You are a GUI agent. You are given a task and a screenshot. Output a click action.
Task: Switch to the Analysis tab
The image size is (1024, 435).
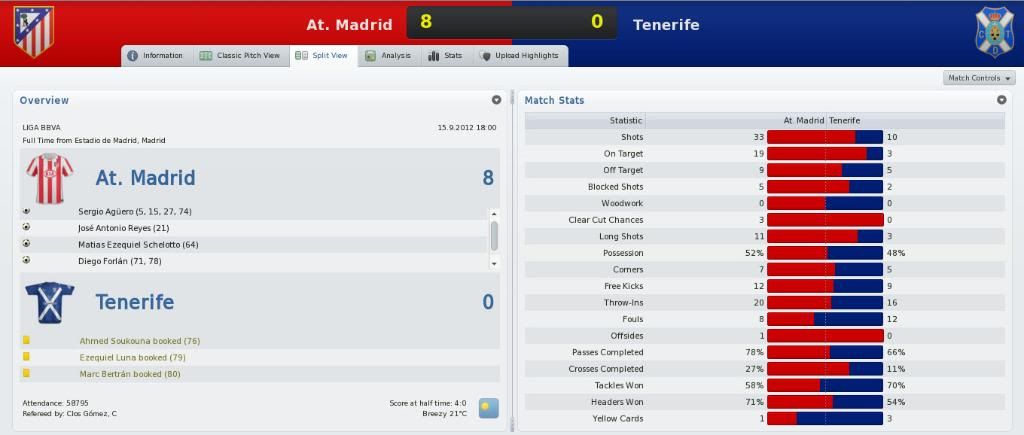[x=389, y=56]
